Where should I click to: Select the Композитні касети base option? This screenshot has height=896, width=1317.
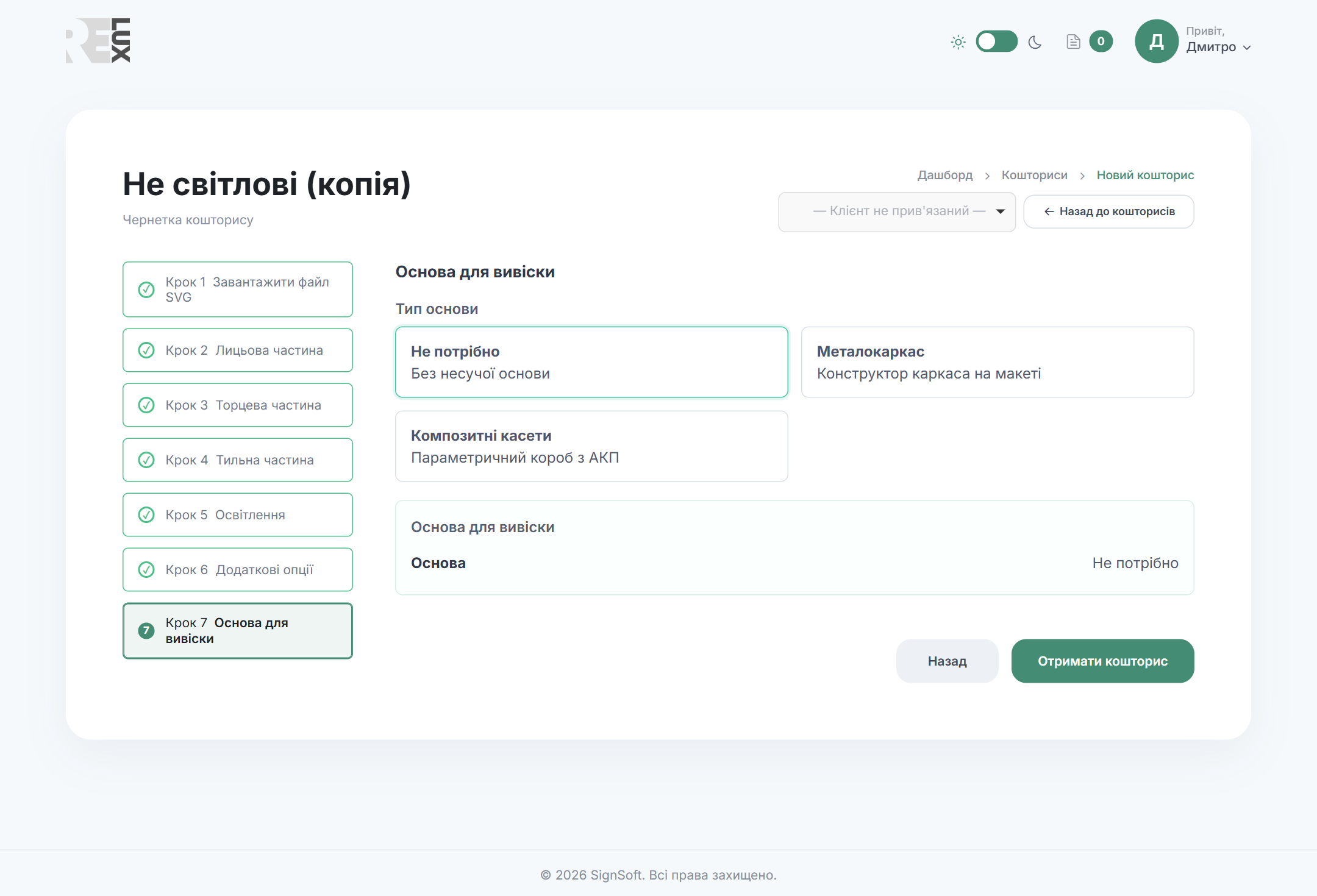click(x=591, y=446)
